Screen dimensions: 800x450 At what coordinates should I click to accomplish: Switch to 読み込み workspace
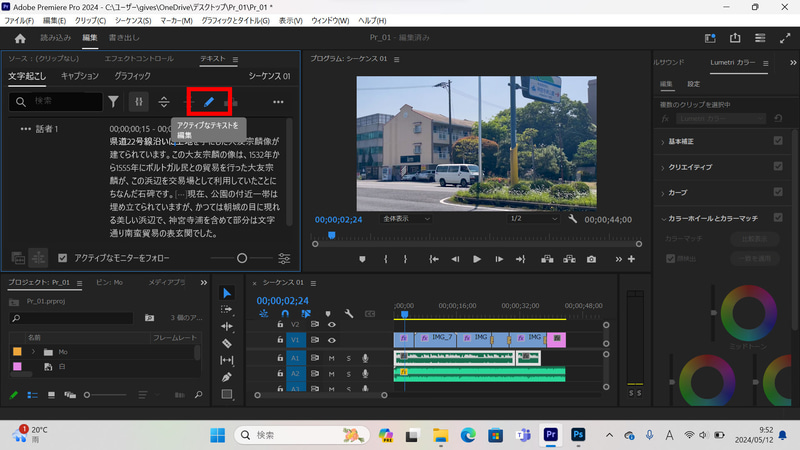(56, 38)
